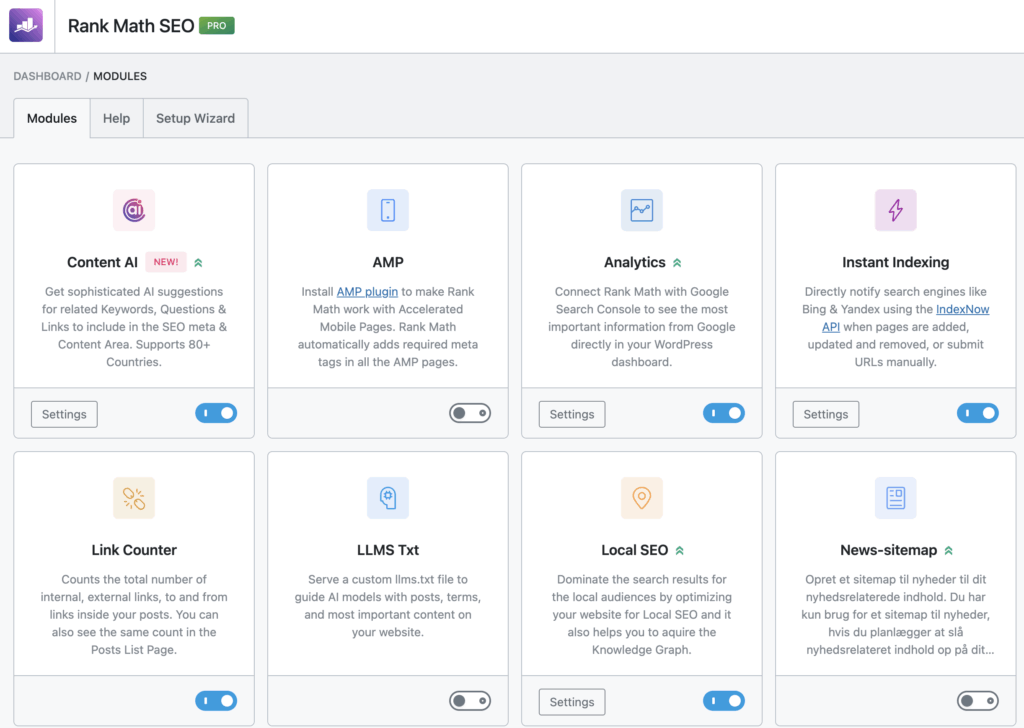Click the Rank Math logo icon

click(x=26, y=25)
